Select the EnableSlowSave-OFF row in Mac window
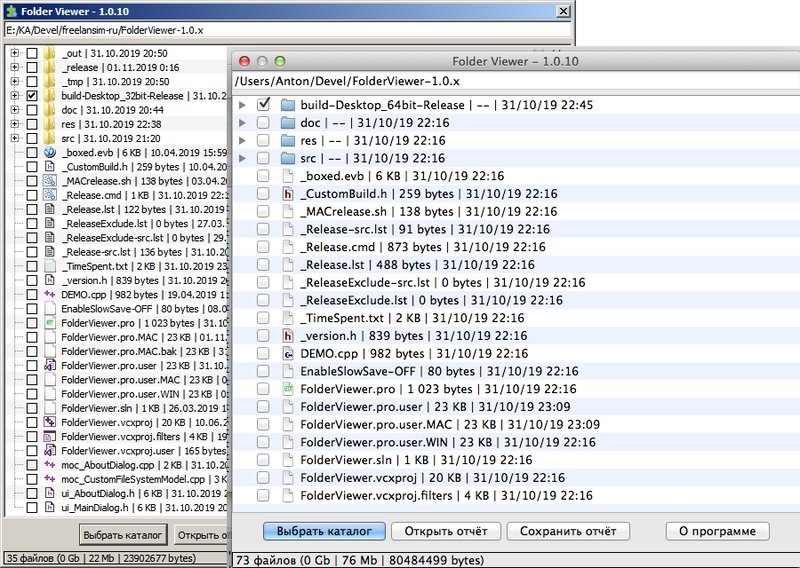 pyautogui.click(x=516, y=371)
